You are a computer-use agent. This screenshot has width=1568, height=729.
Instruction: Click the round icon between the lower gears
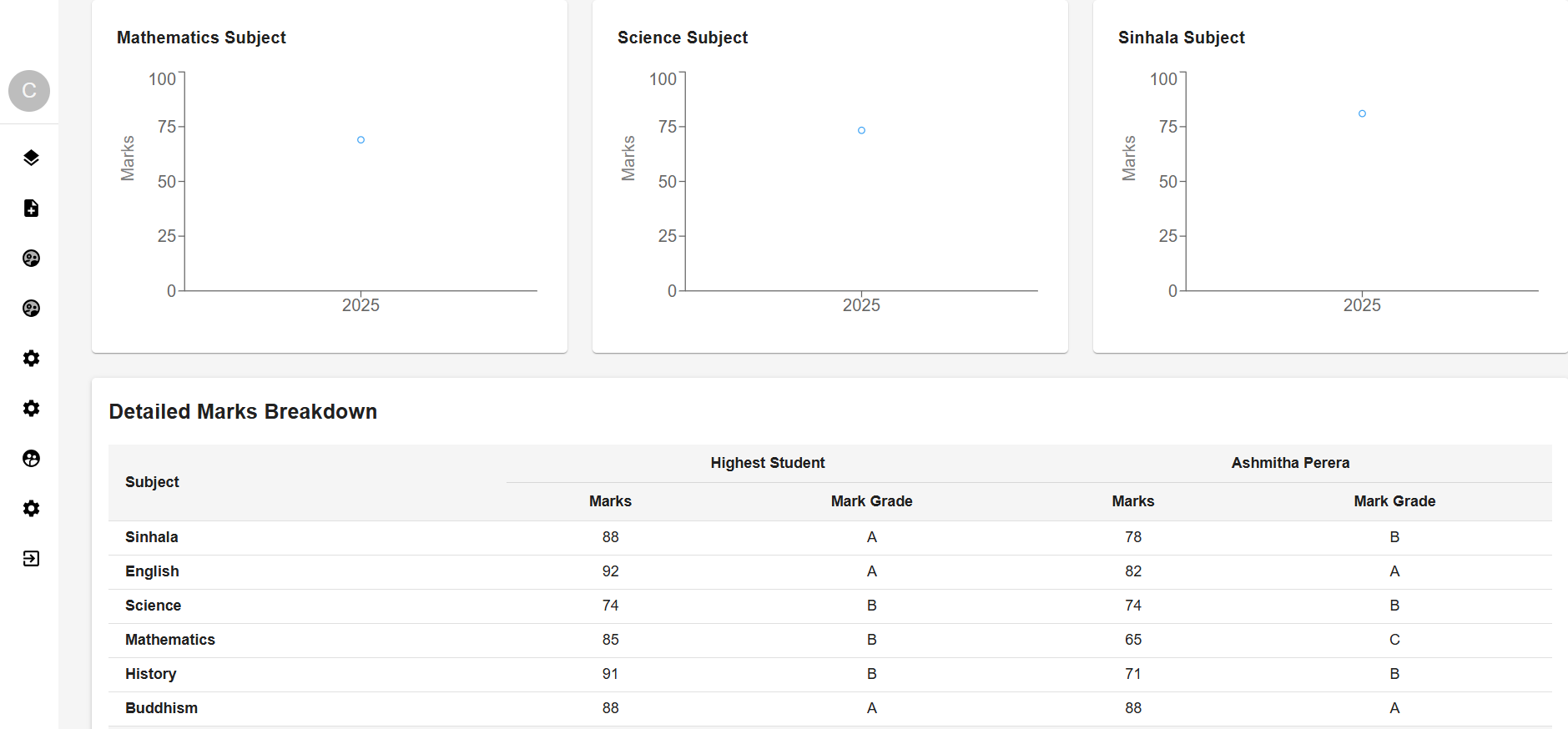click(x=31, y=458)
